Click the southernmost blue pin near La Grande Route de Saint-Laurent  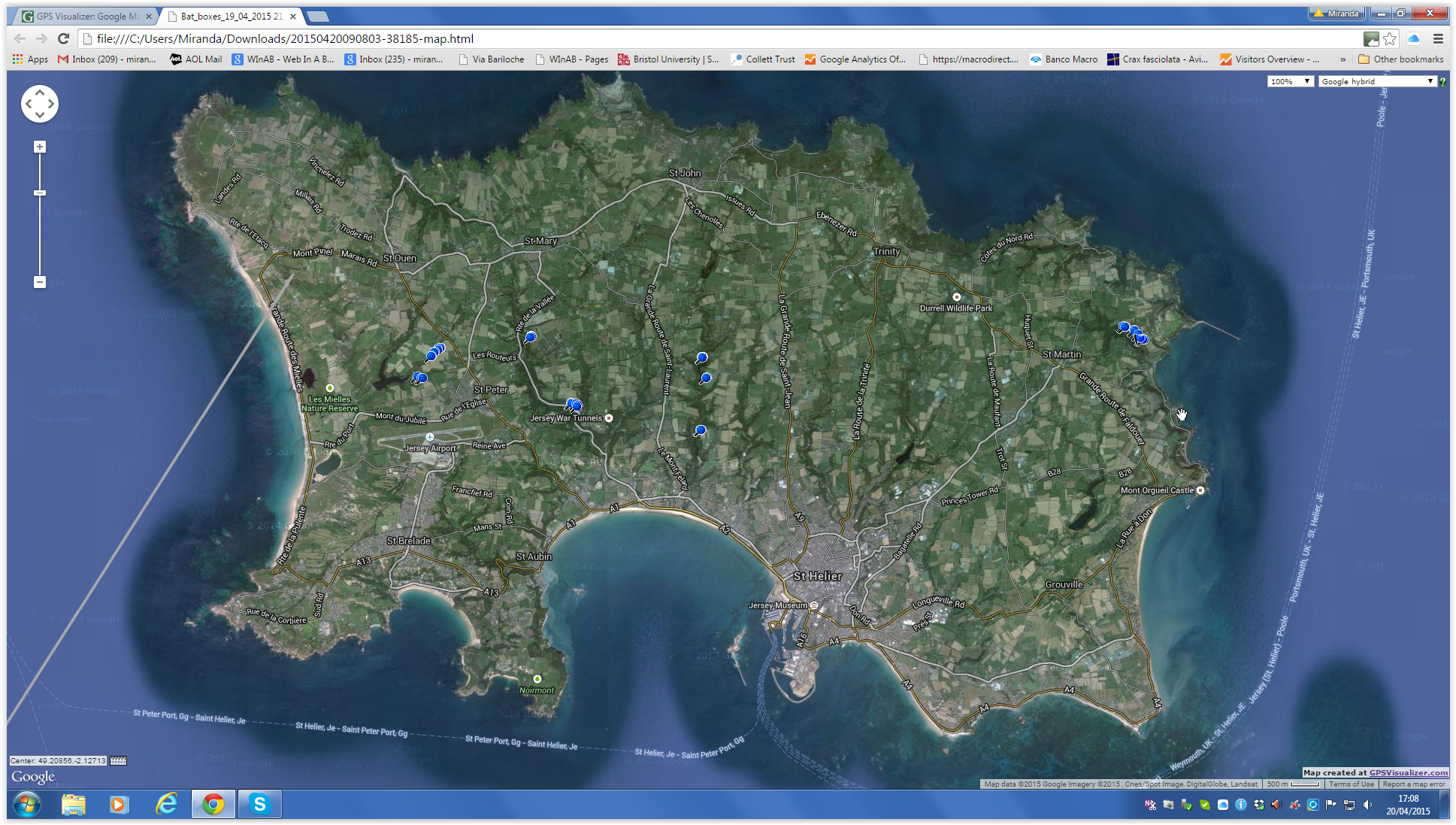[700, 431]
